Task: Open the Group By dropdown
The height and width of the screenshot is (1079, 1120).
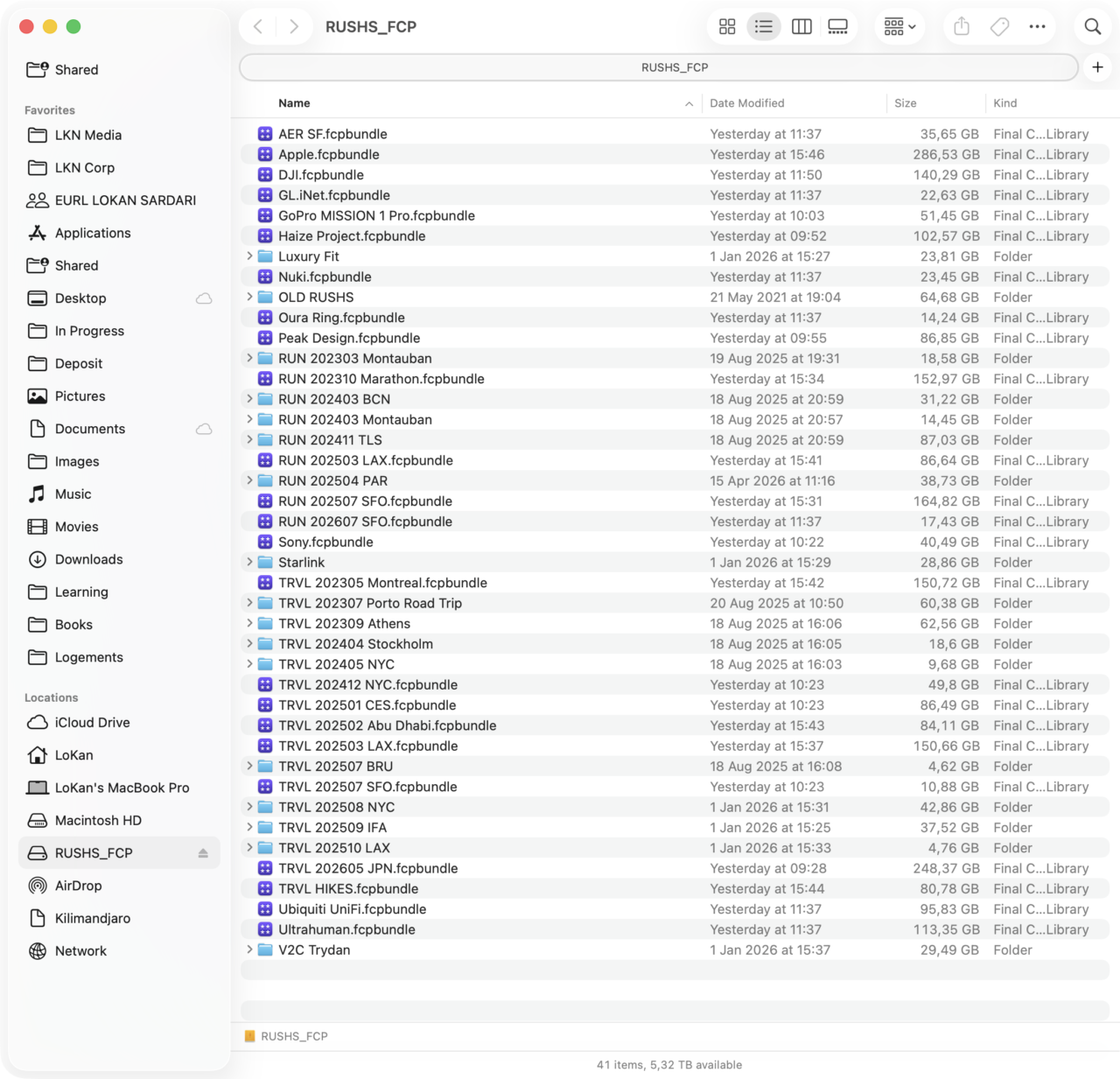Action: (899, 27)
